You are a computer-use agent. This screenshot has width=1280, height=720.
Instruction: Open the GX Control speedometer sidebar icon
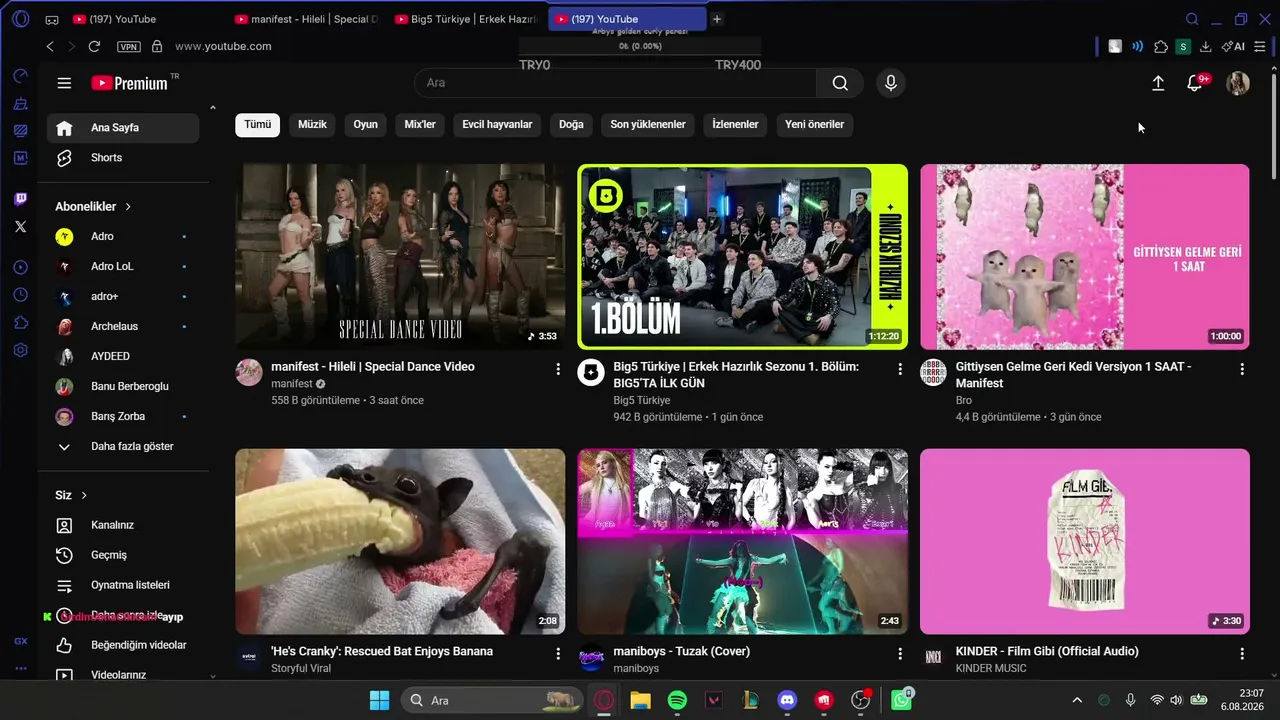(21, 76)
